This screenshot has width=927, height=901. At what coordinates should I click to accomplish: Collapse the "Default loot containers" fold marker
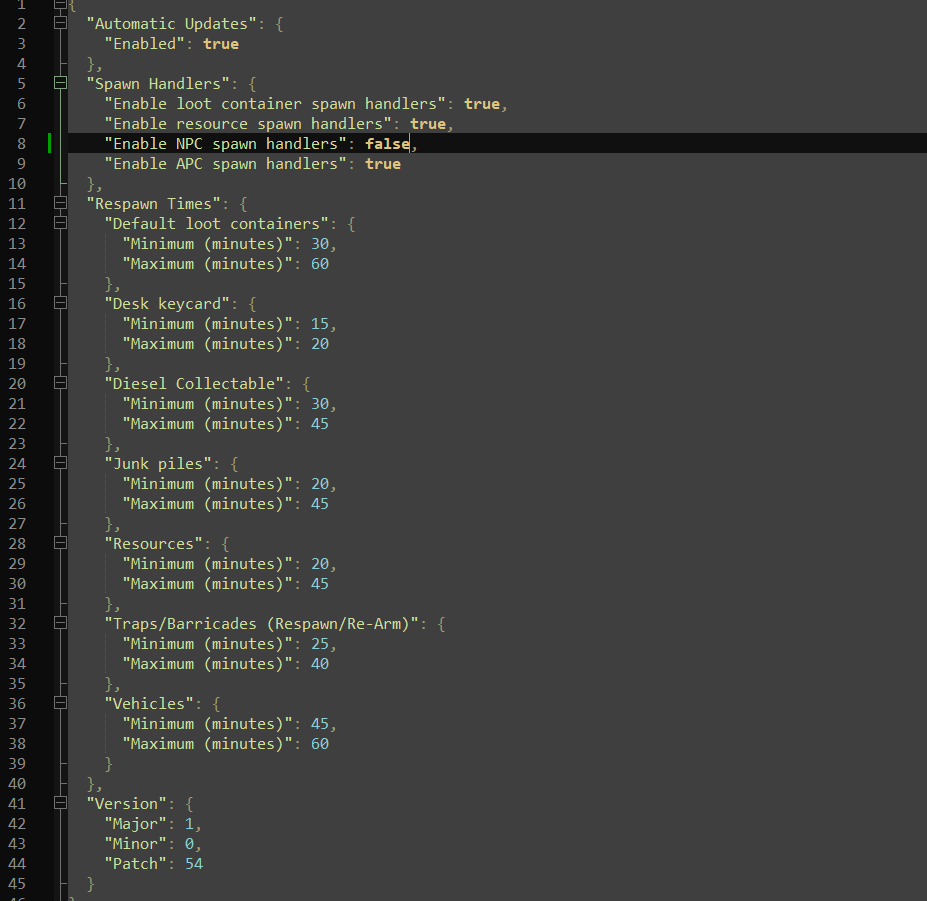(x=60, y=223)
